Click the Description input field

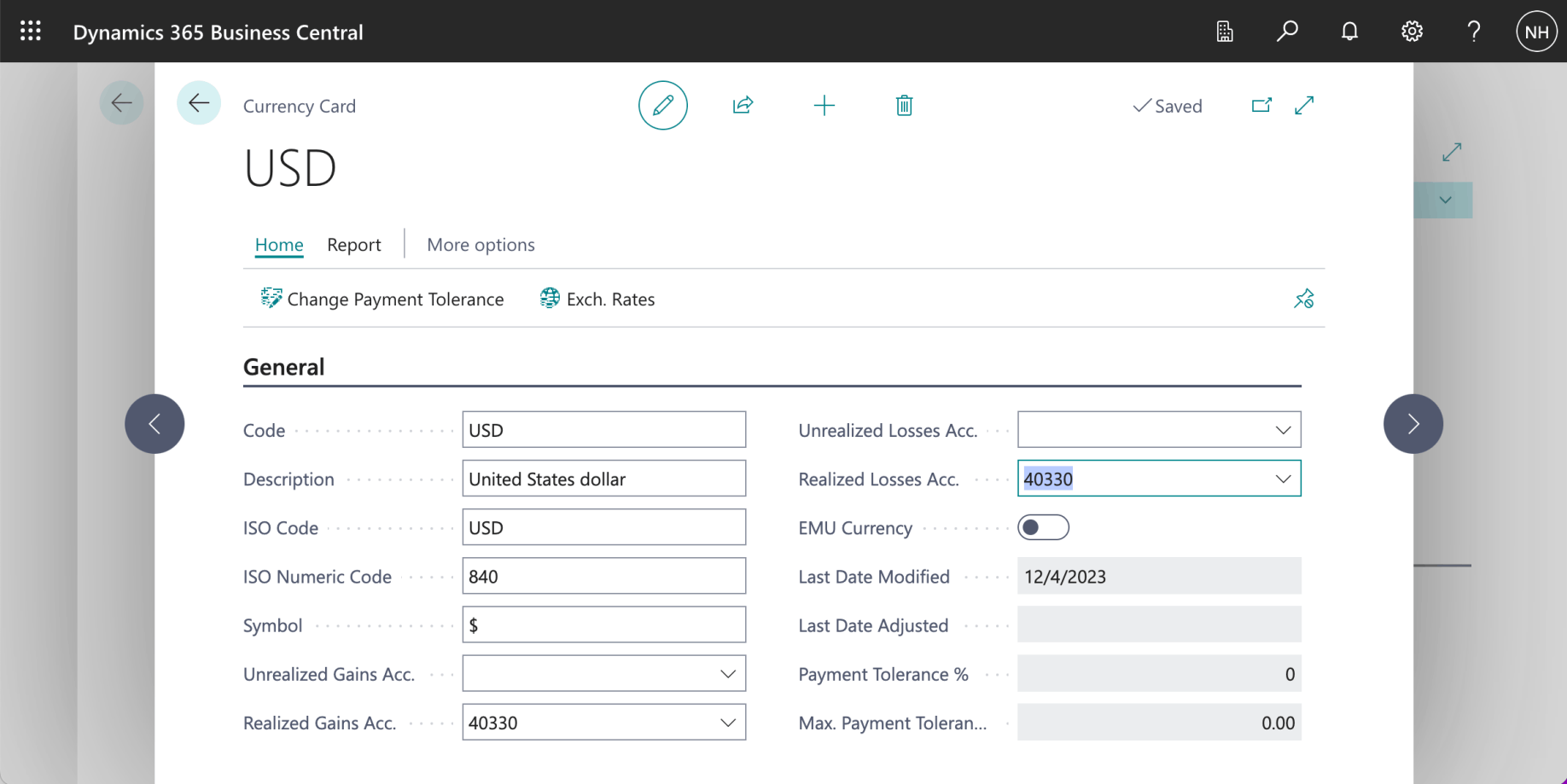603,479
